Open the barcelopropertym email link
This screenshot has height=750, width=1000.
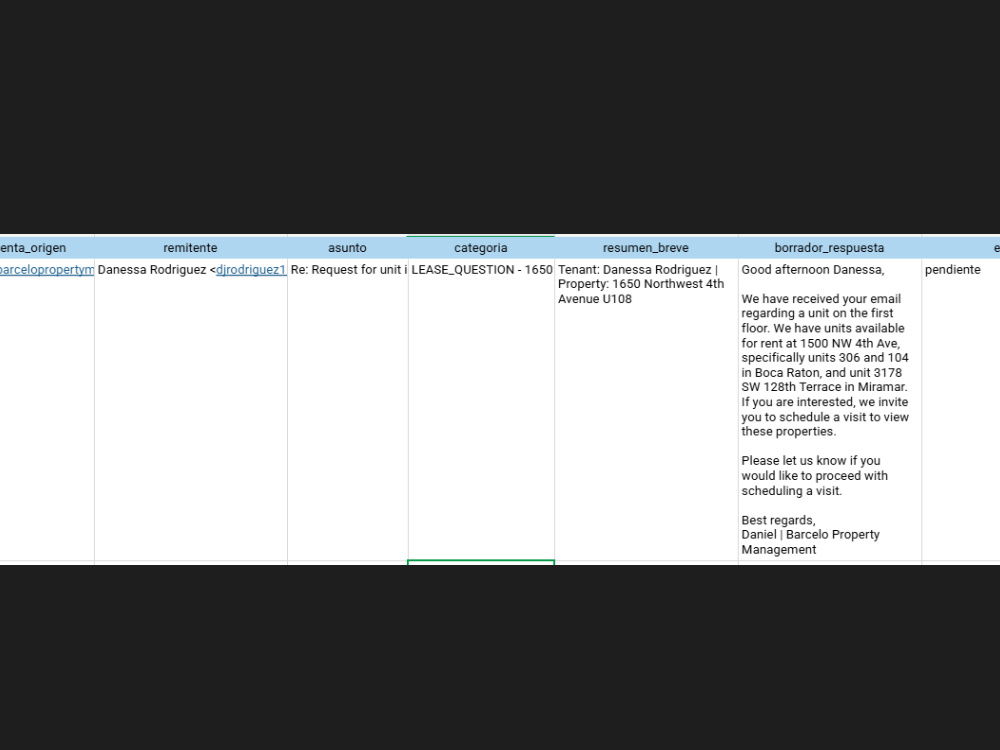pos(47,270)
